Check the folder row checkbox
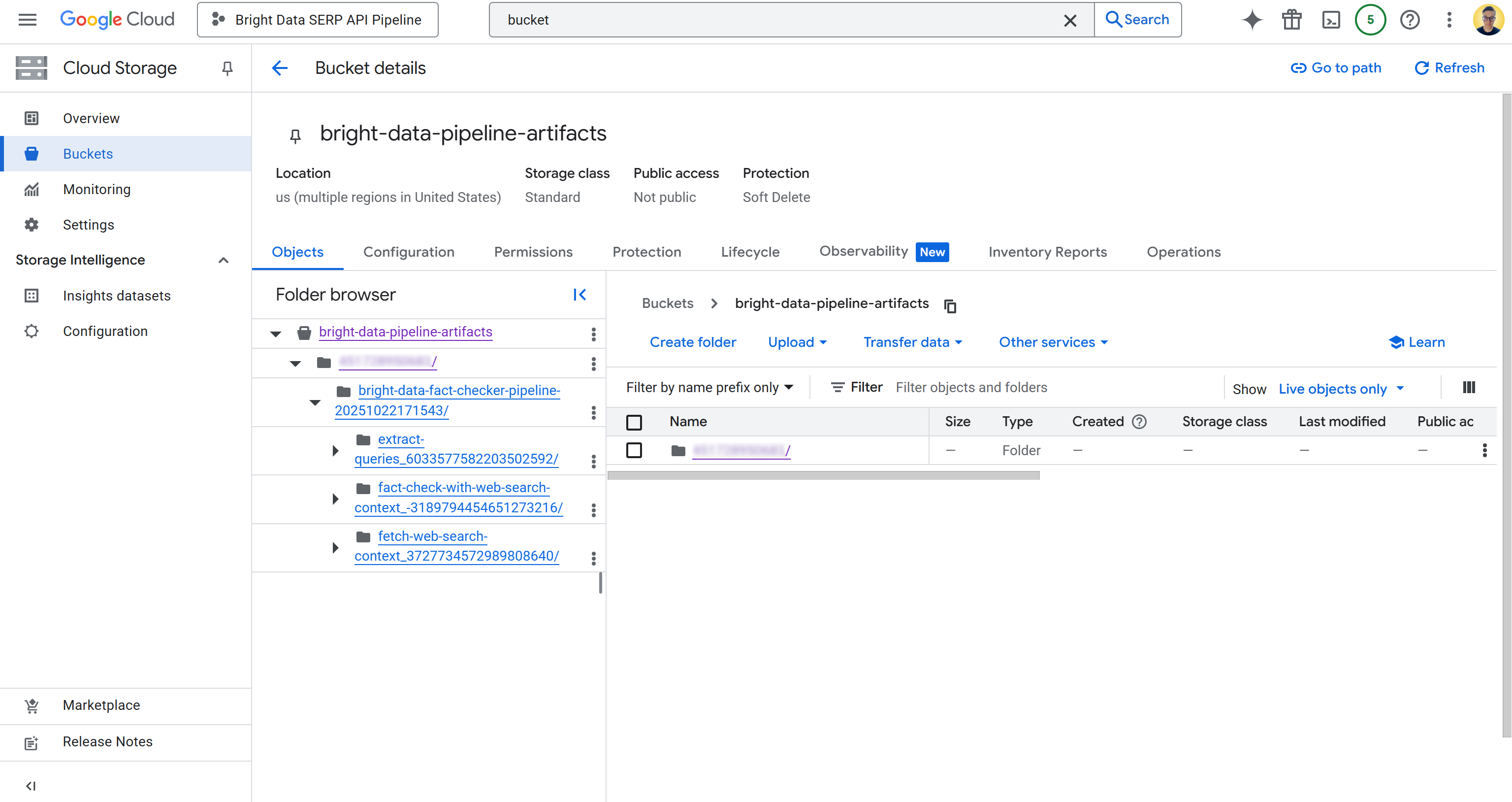1512x802 pixels. click(634, 450)
